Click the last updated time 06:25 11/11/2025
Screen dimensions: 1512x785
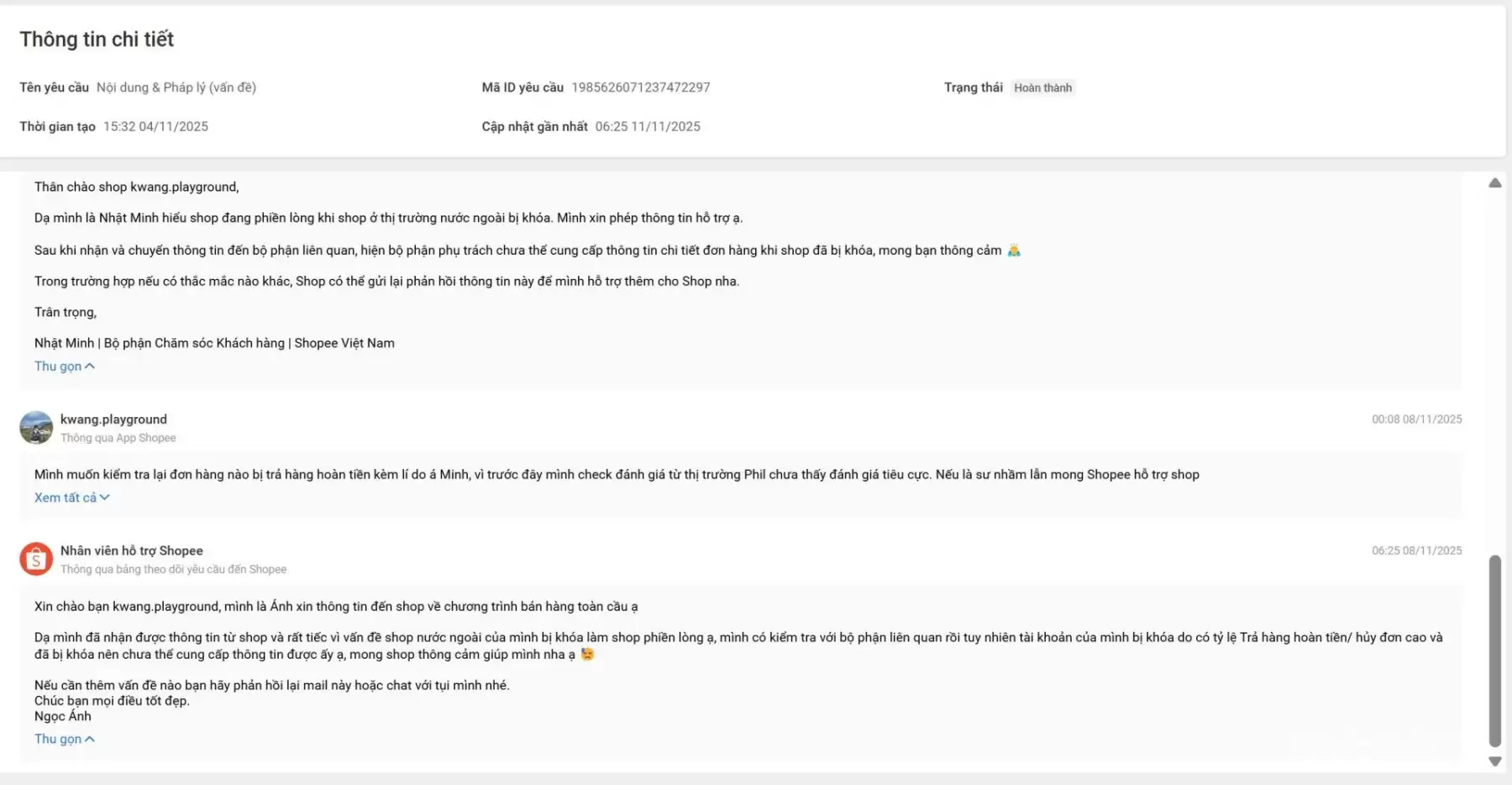tap(648, 127)
